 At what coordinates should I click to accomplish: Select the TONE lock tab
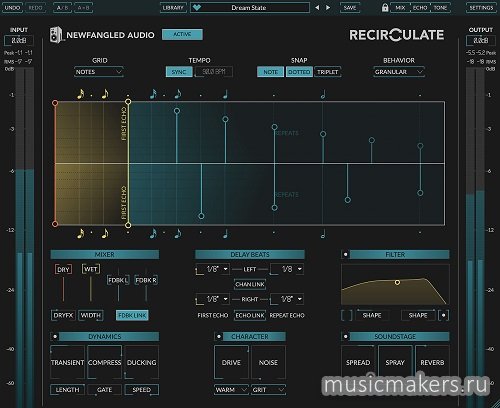440,7
